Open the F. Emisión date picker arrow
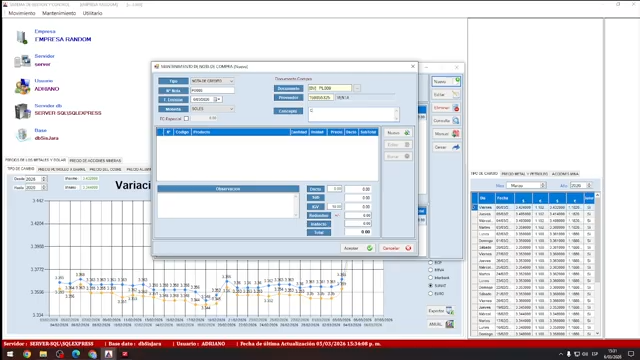The width and height of the screenshot is (640, 360). point(219,99)
